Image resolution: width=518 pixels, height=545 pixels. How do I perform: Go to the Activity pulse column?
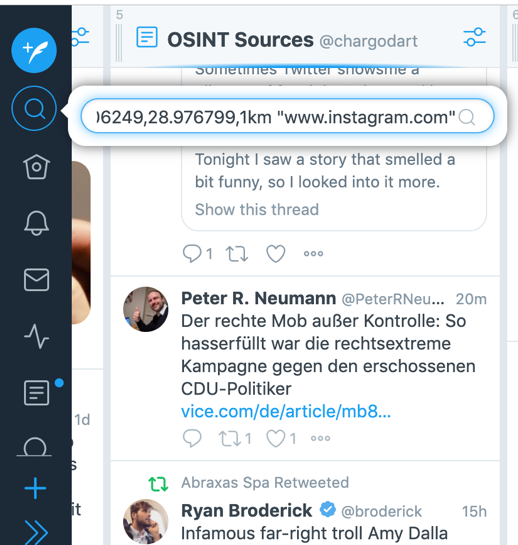[x=36, y=336]
